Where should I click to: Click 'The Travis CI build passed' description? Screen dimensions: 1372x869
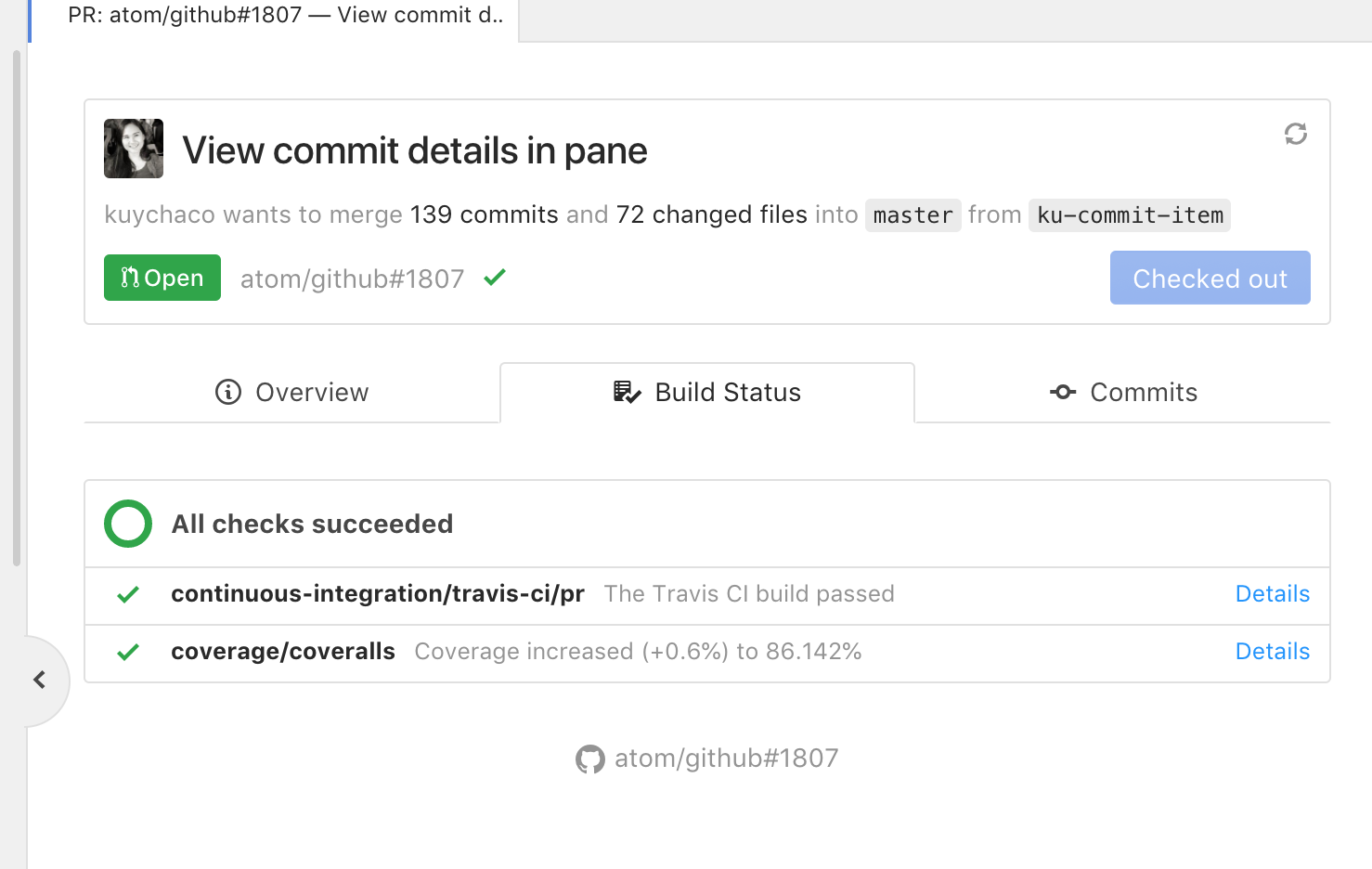coord(749,594)
